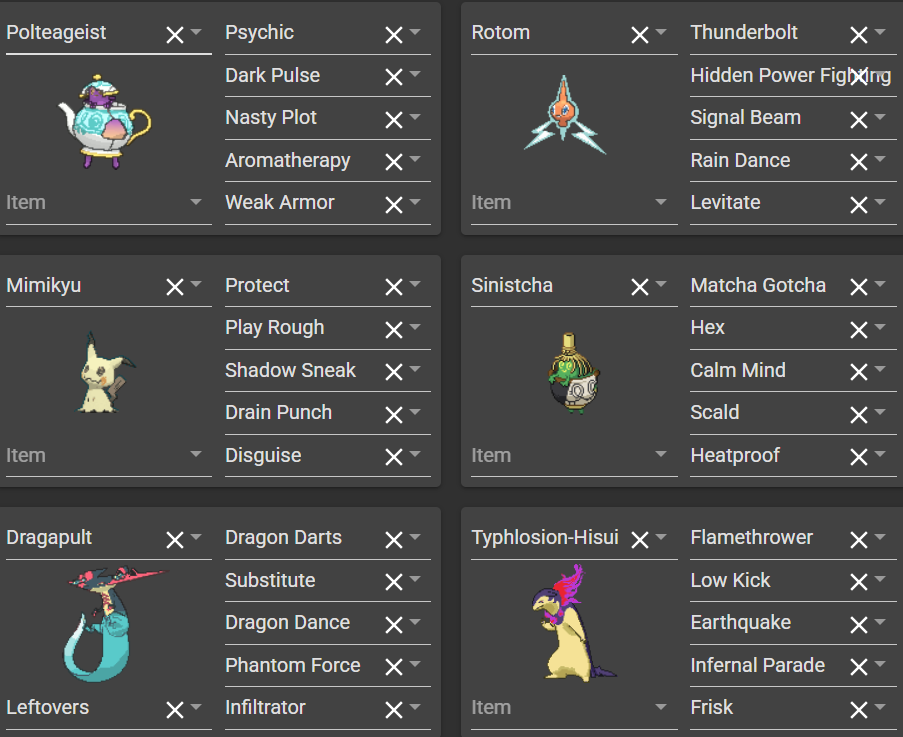This screenshot has width=903, height=737.
Task: Expand the Scald move dropdown arrow
Action: click(880, 412)
